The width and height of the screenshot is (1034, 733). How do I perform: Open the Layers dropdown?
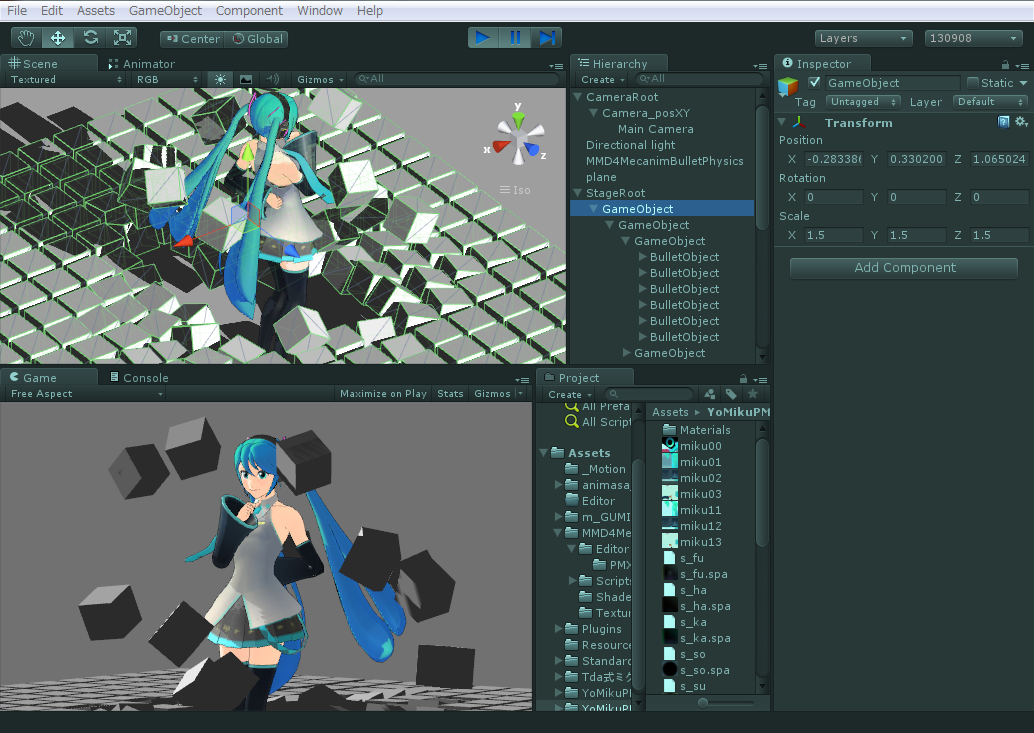tap(862, 37)
